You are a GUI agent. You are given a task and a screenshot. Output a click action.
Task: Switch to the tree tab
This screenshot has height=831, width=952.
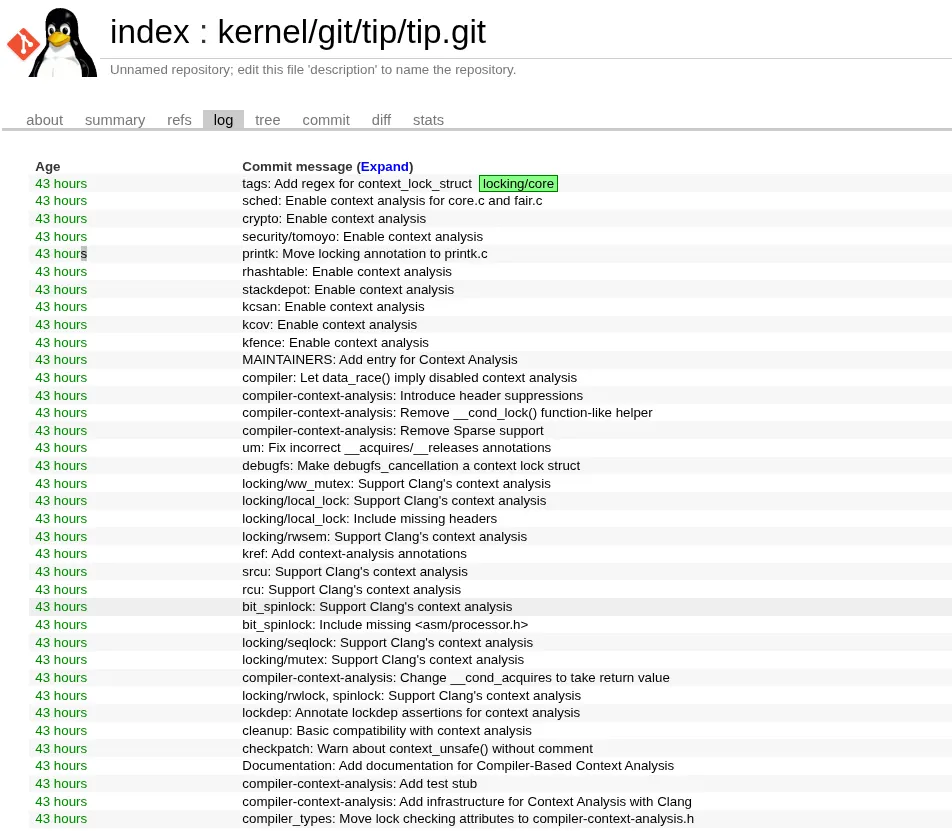(x=267, y=119)
